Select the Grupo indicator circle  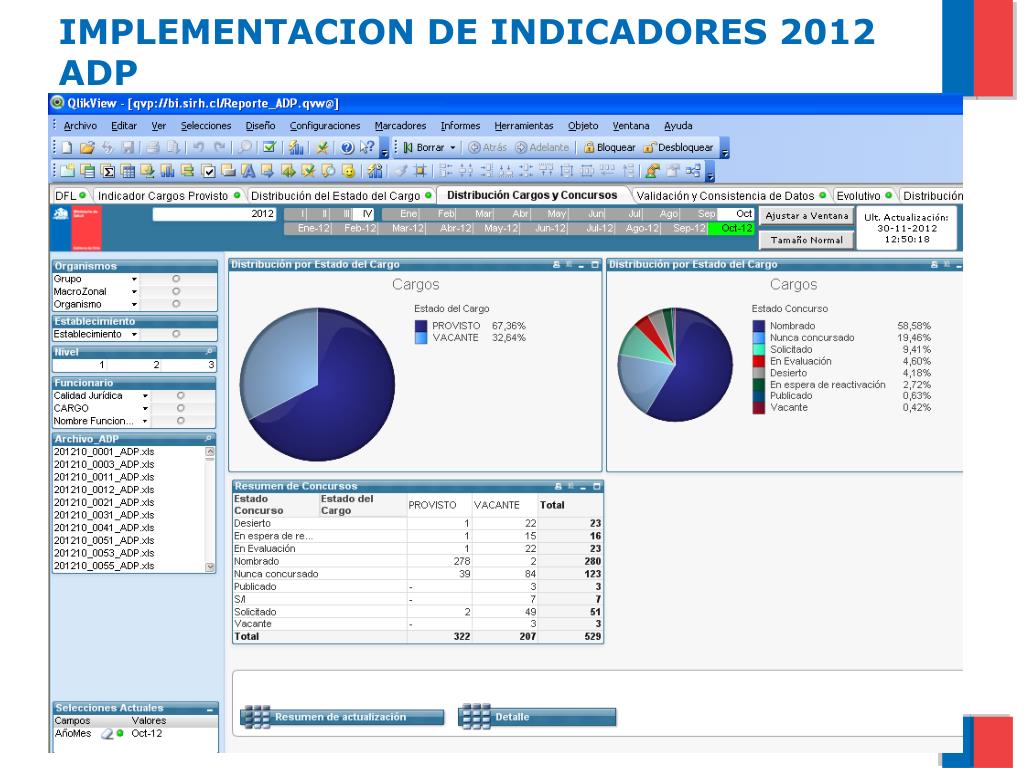pyautogui.click(x=176, y=279)
